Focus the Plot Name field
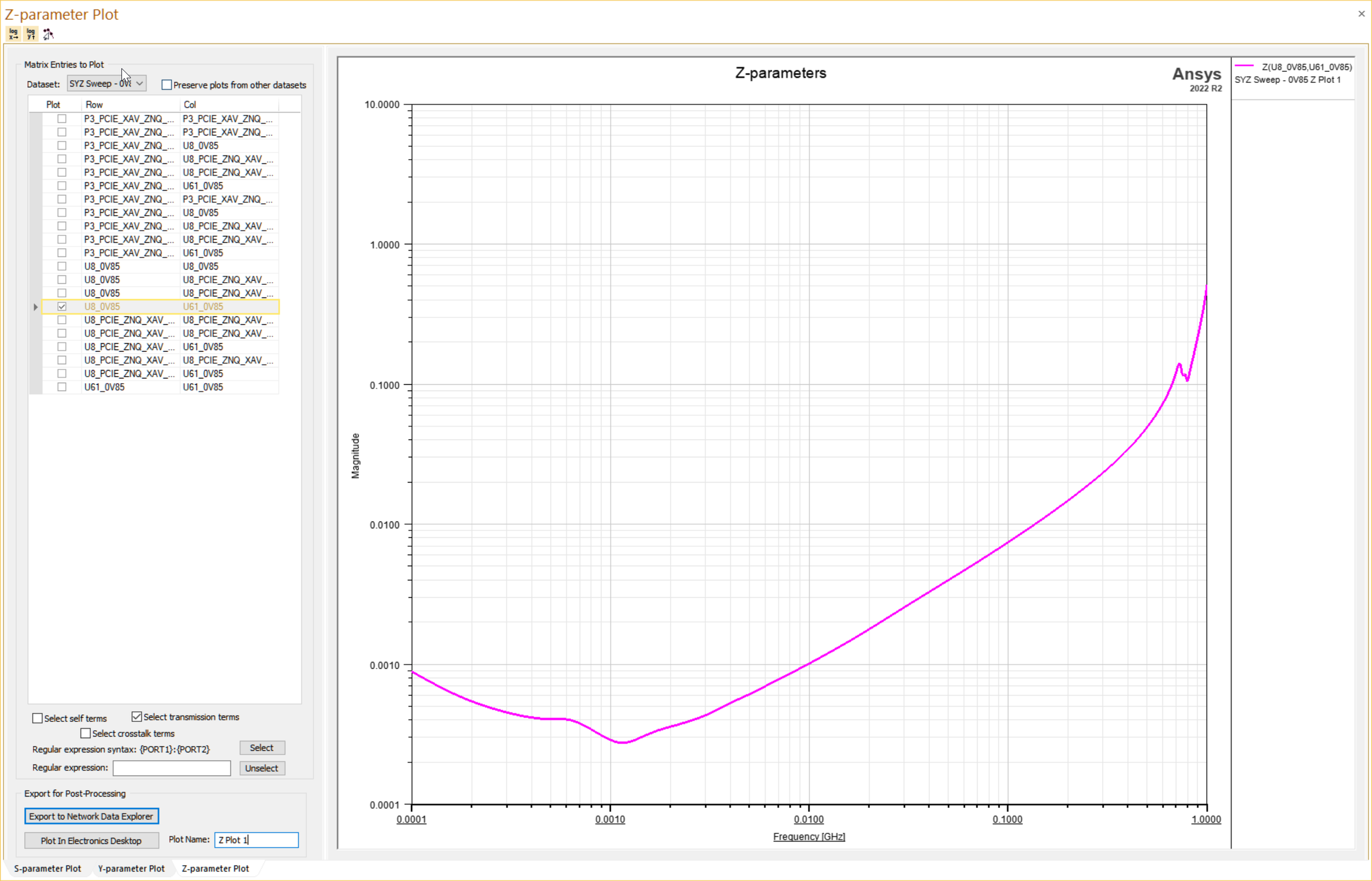The image size is (1372, 881). pos(256,840)
